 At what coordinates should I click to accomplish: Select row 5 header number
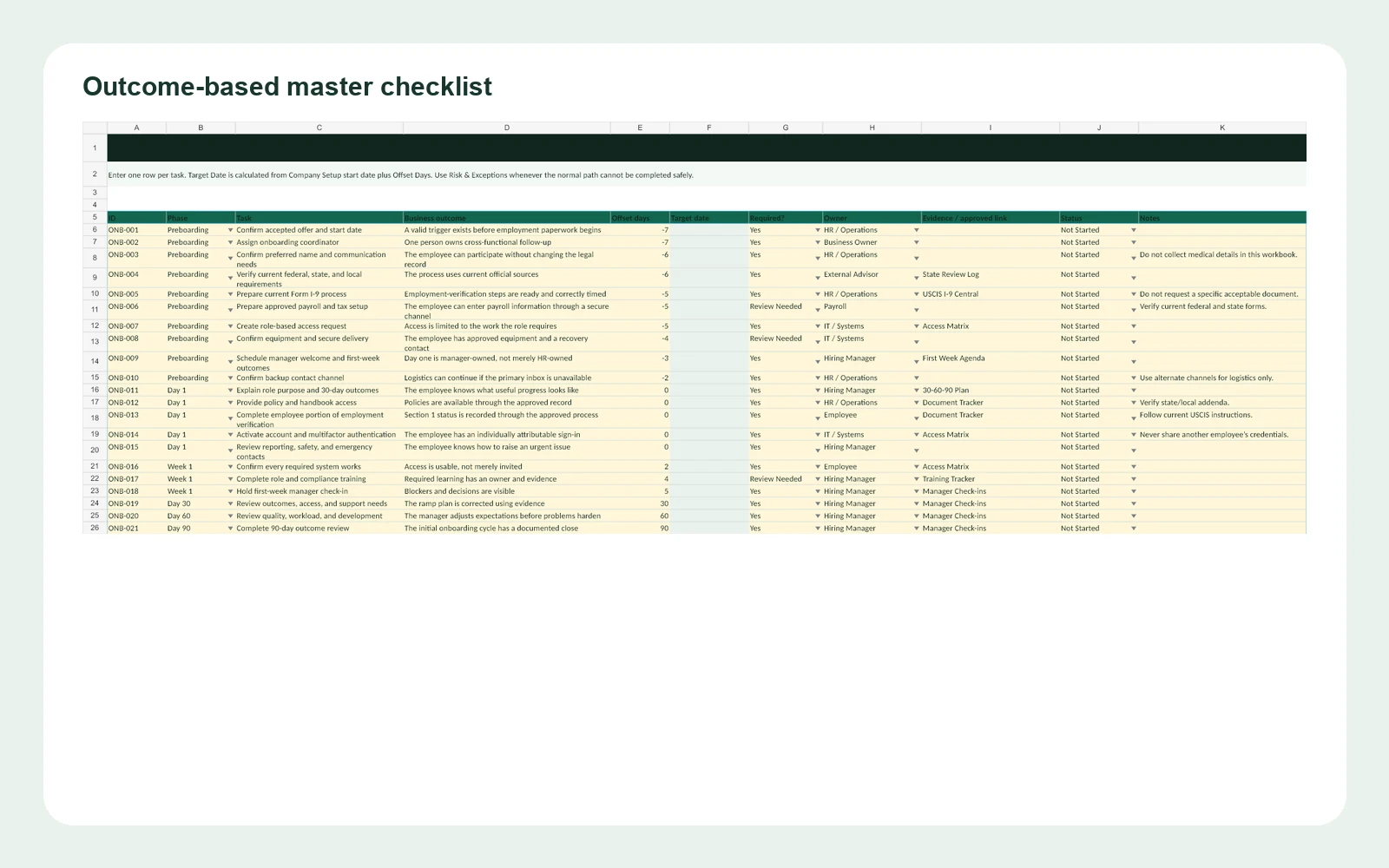[x=95, y=217]
